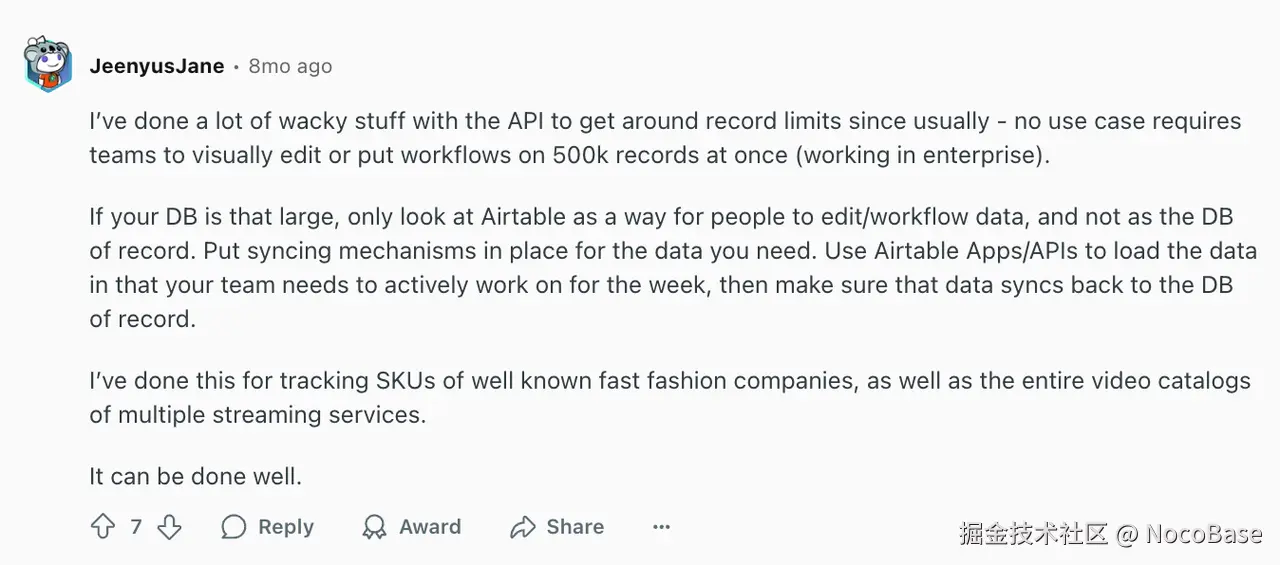Click the paragraph beginning 'If your DB is'
The width and height of the screenshot is (1280, 565).
pos(673,268)
